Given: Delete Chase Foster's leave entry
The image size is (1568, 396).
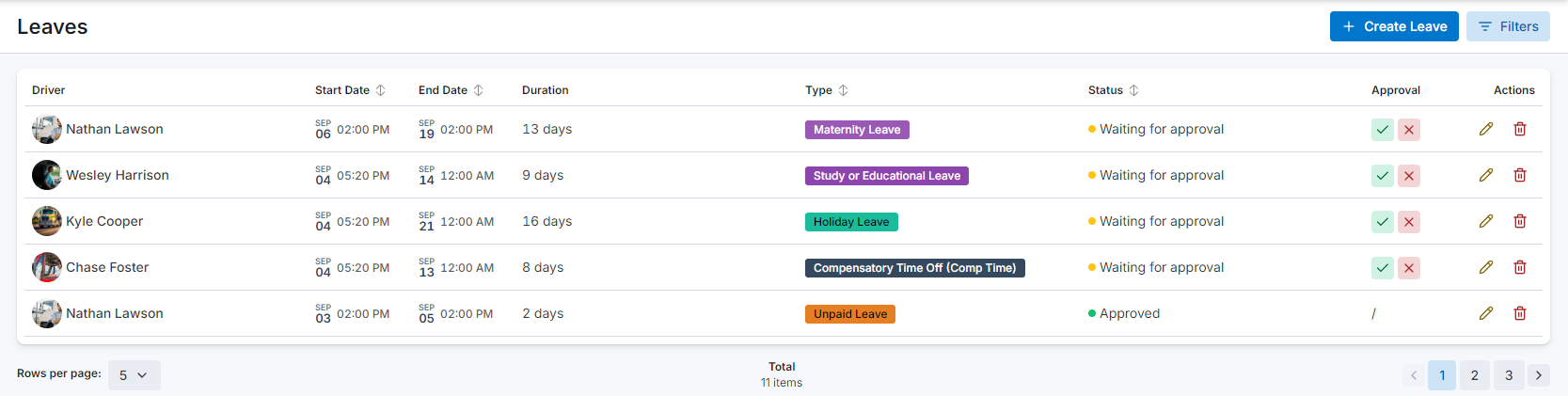Looking at the screenshot, I should tap(1519, 267).
